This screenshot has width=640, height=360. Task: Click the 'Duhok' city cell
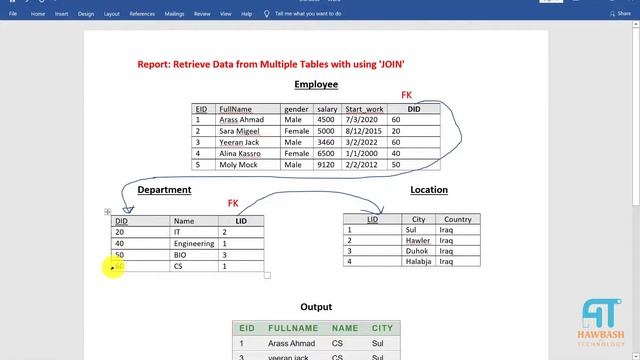[417, 251]
